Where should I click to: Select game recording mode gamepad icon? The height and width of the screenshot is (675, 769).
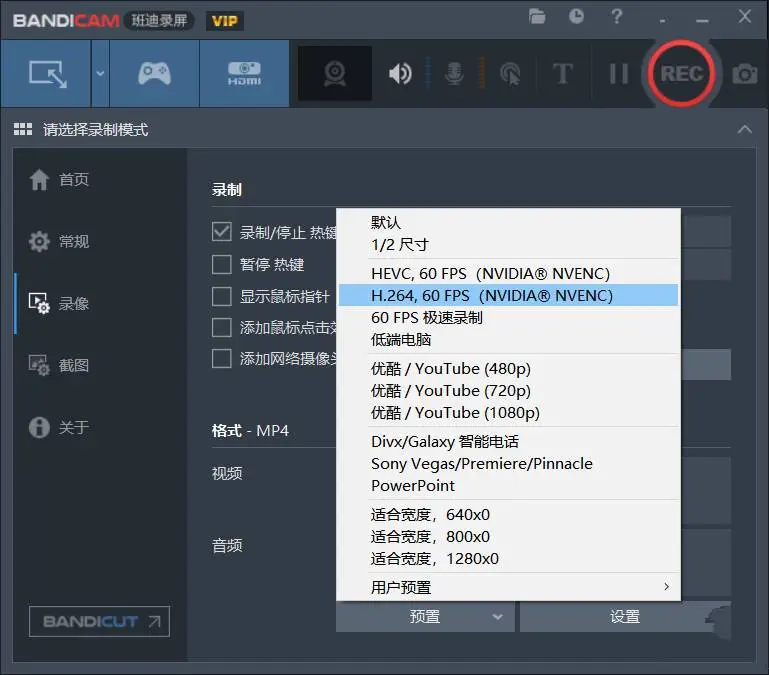(154, 73)
